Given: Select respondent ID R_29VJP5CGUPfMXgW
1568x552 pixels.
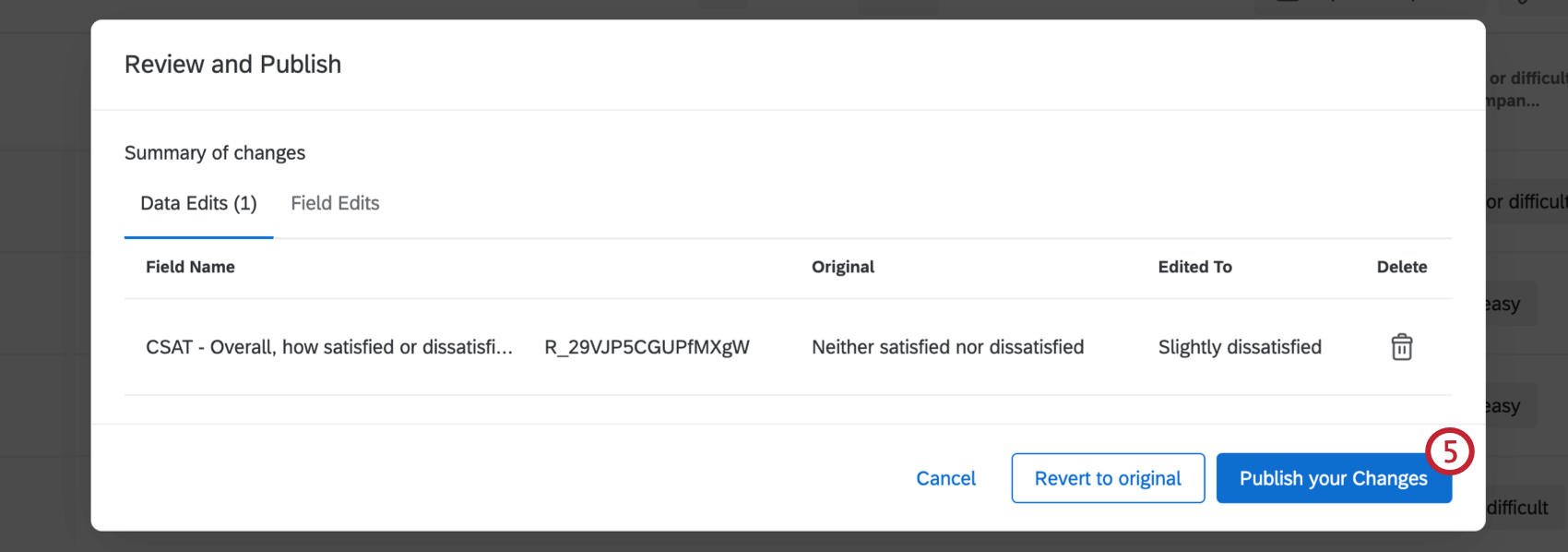Looking at the screenshot, I should click(647, 347).
